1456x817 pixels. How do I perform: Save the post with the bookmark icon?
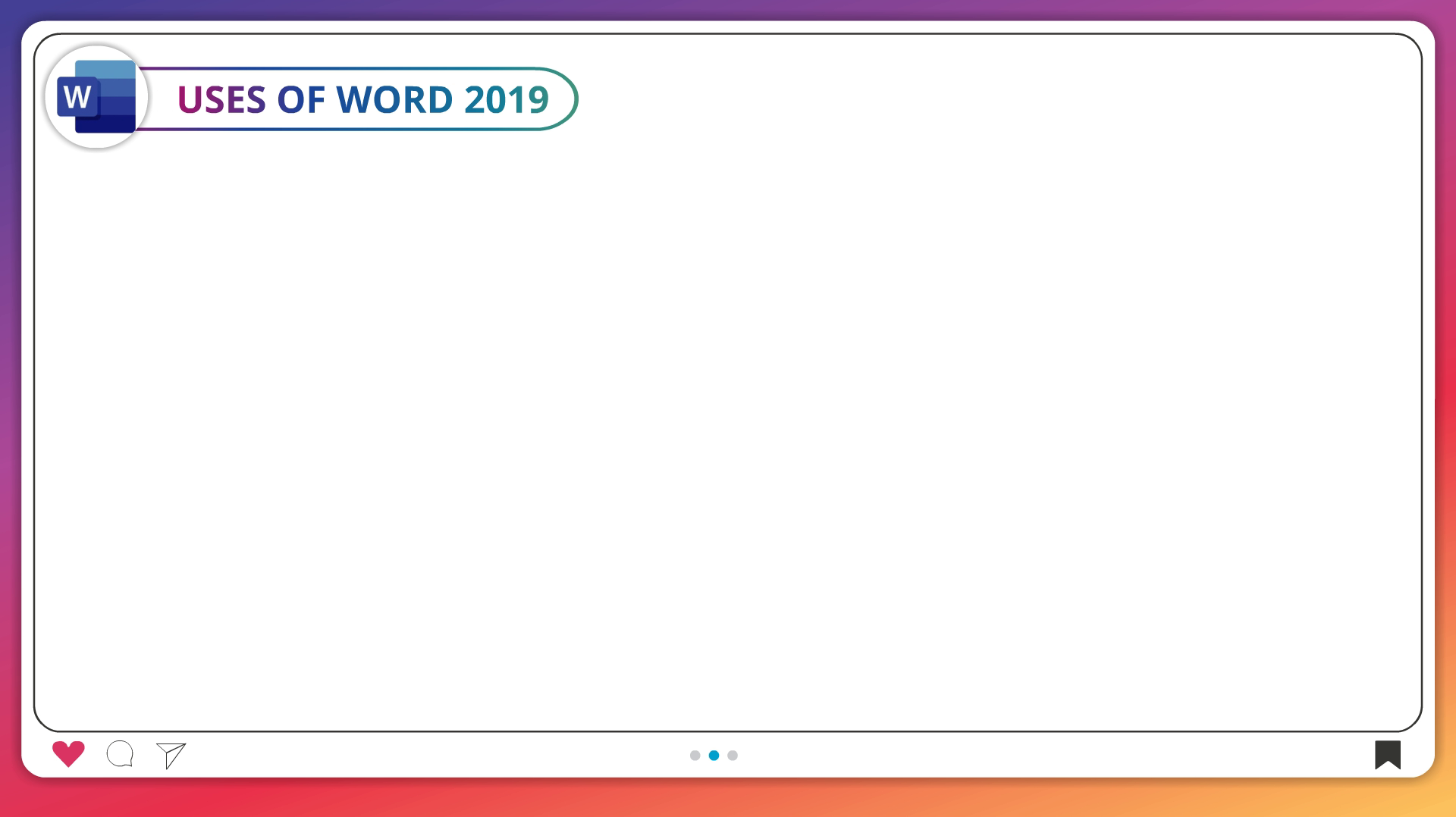click(x=1387, y=754)
